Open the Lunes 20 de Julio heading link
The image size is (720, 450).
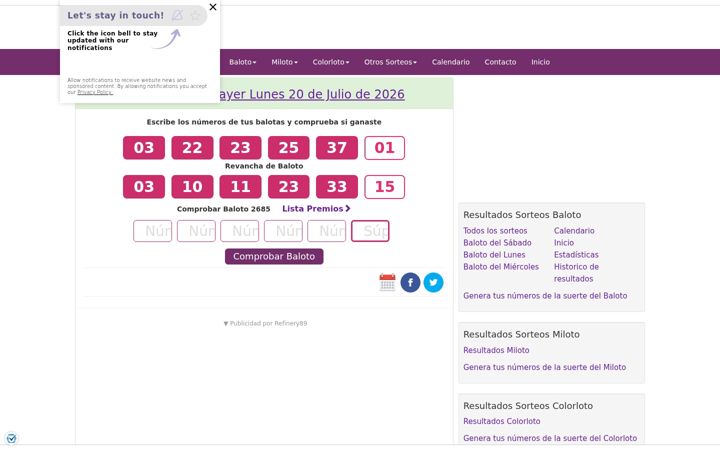tap(310, 94)
